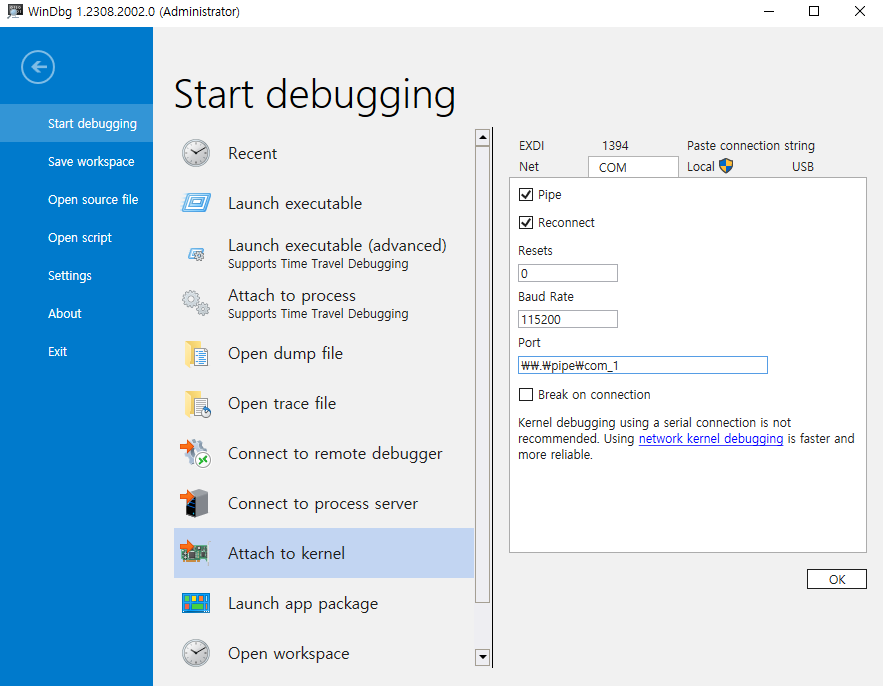The image size is (883, 686).
Task: Click the OK button
Action: [836, 579]
